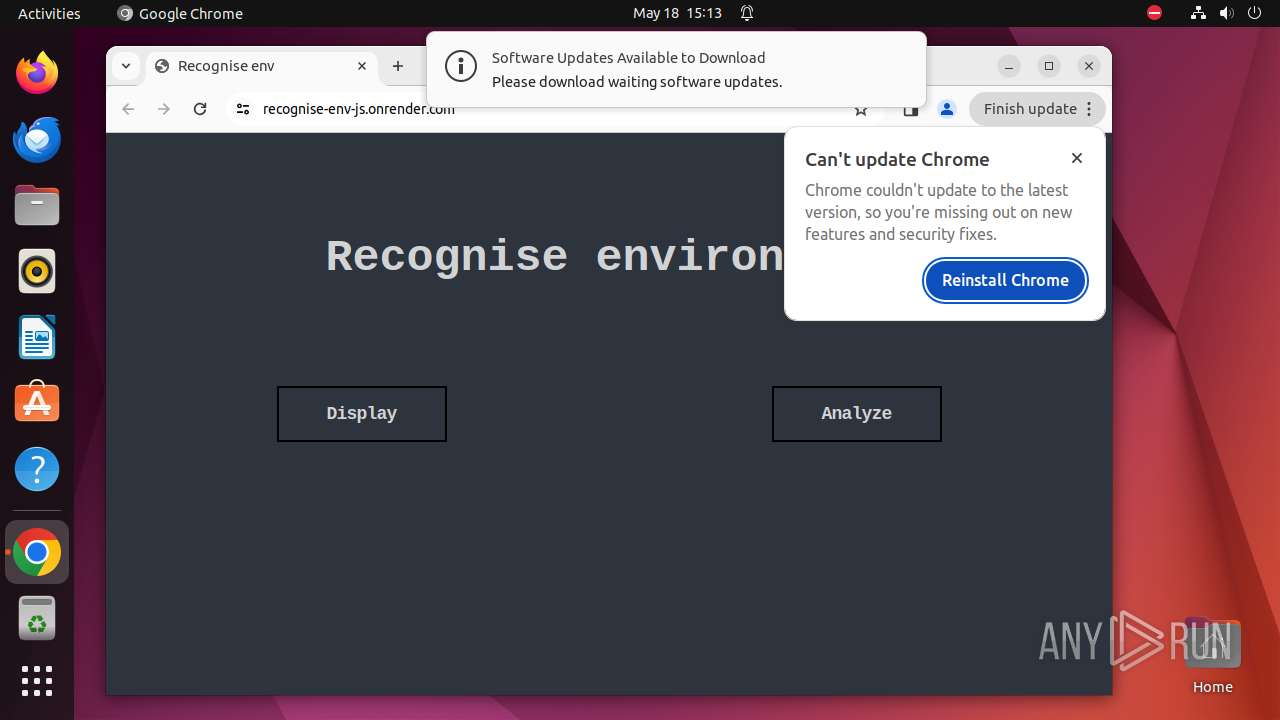Show Applications grid
The height and width of the screenshot is (720, 1280).
pyautogui.click(x=37, y=681)
